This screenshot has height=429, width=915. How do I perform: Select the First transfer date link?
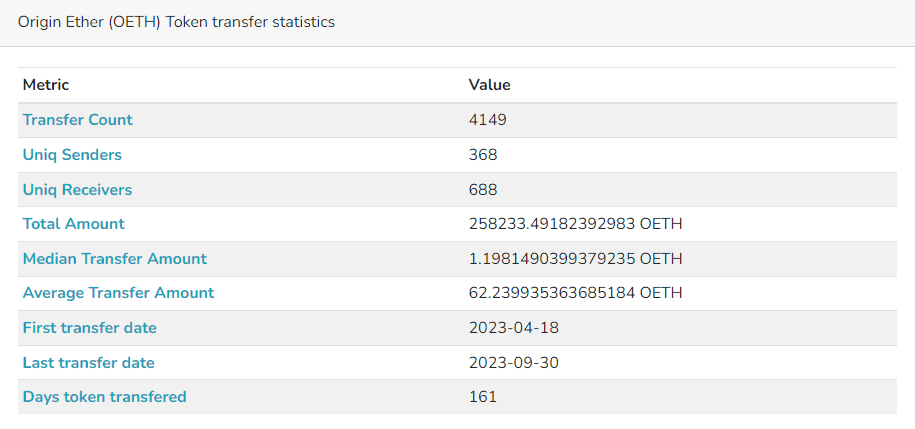[90, 328]
